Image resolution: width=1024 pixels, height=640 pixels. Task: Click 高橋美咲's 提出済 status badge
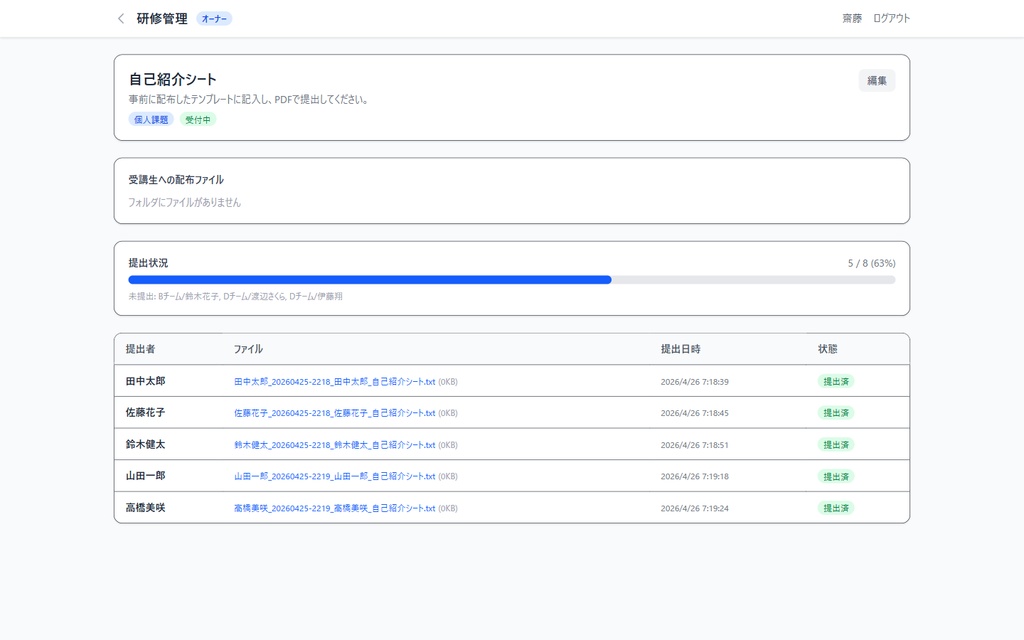[x=836, y=508]
